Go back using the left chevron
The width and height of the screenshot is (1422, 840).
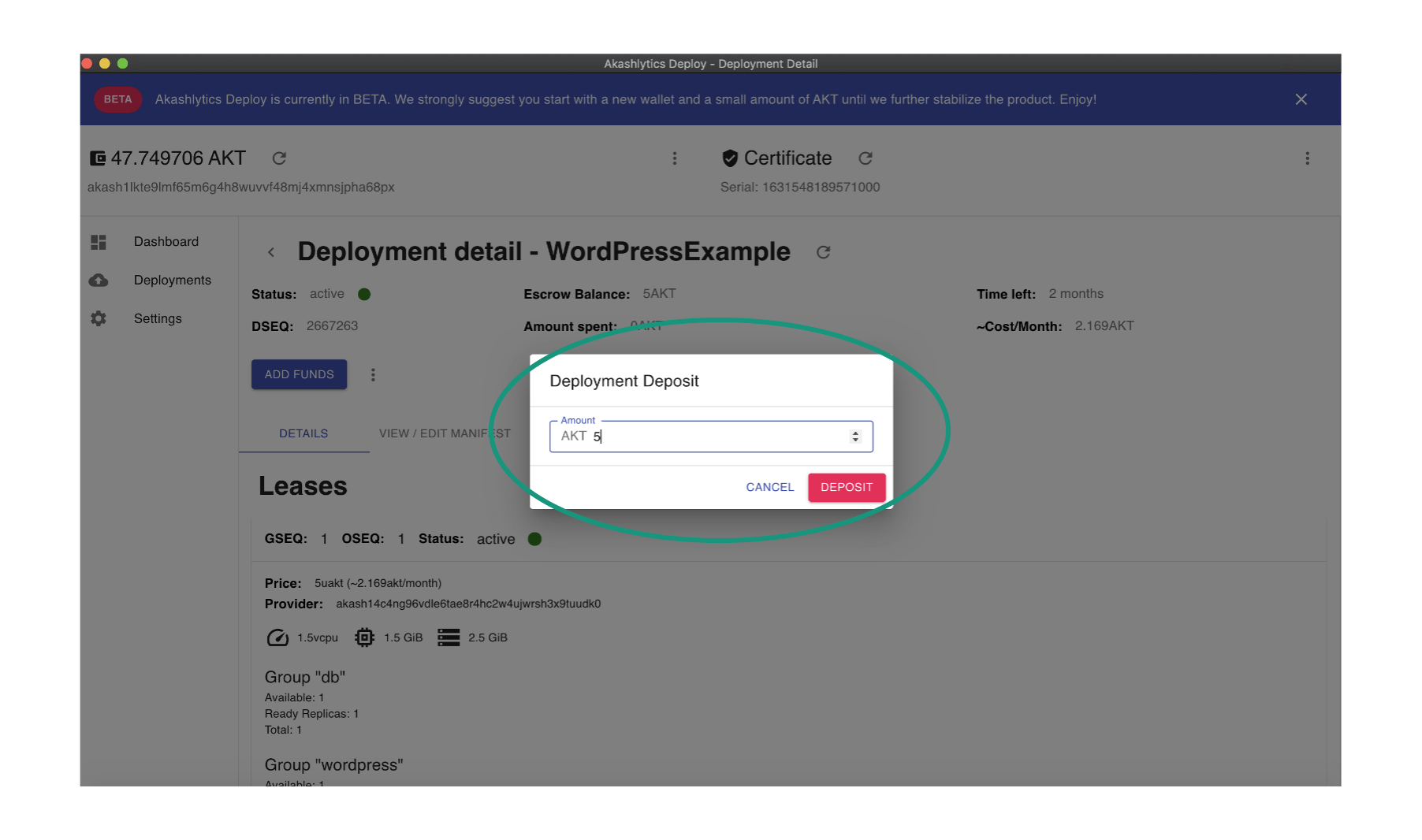[x=271, y=252]
